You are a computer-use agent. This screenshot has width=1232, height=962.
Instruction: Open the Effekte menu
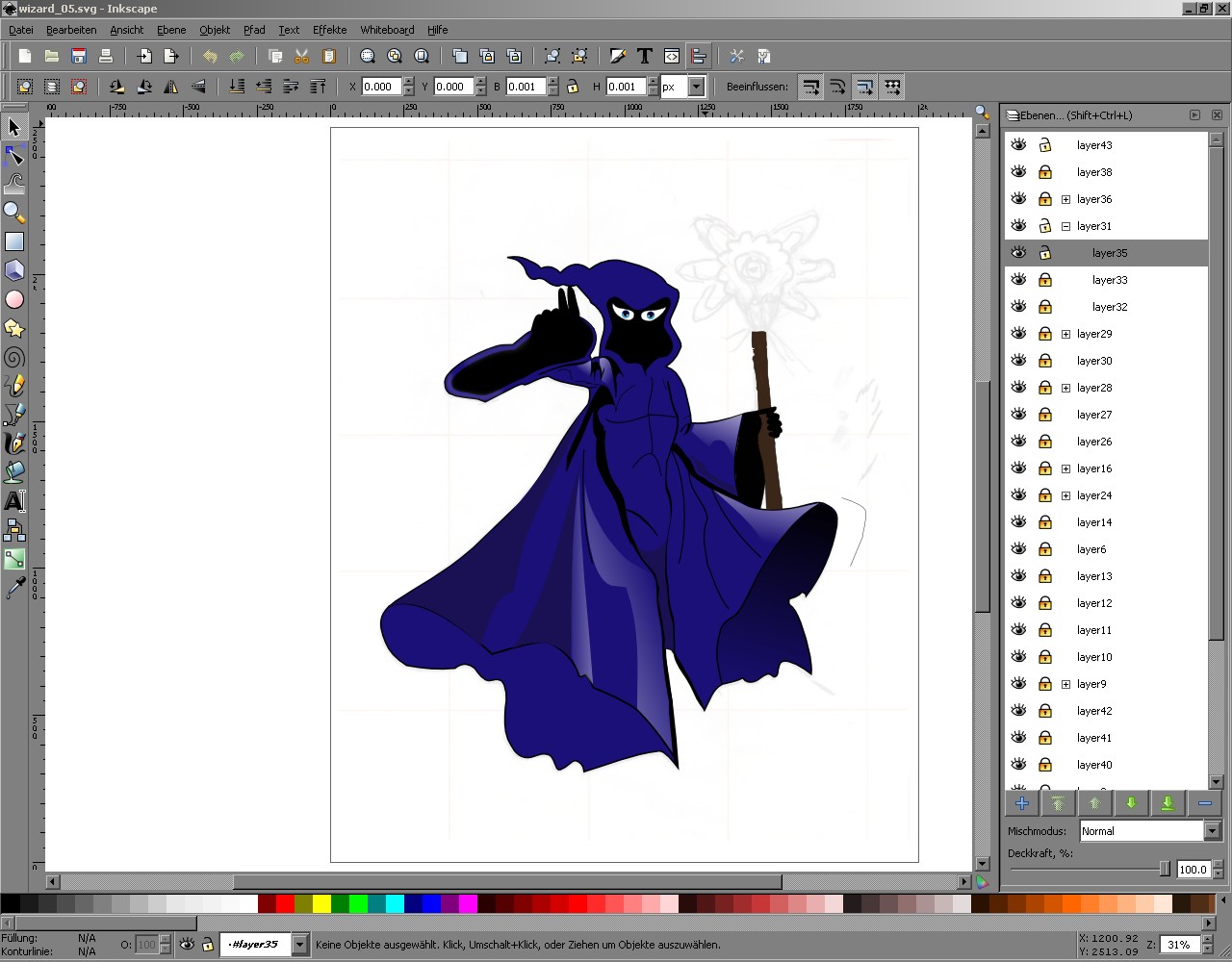coord(329,30)
